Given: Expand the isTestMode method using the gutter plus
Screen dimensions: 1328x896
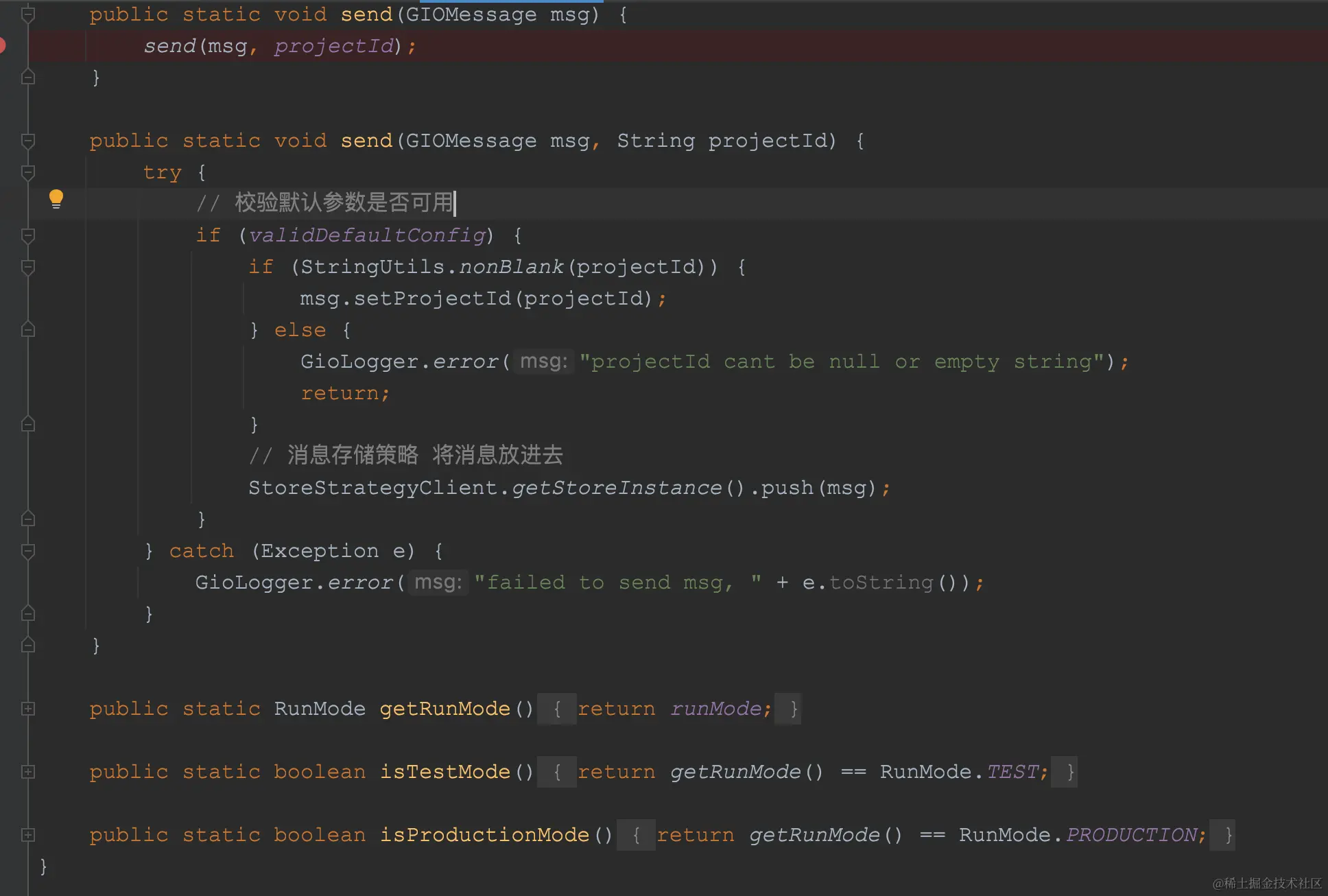Looking at the screenshot, I should point(28,772).
